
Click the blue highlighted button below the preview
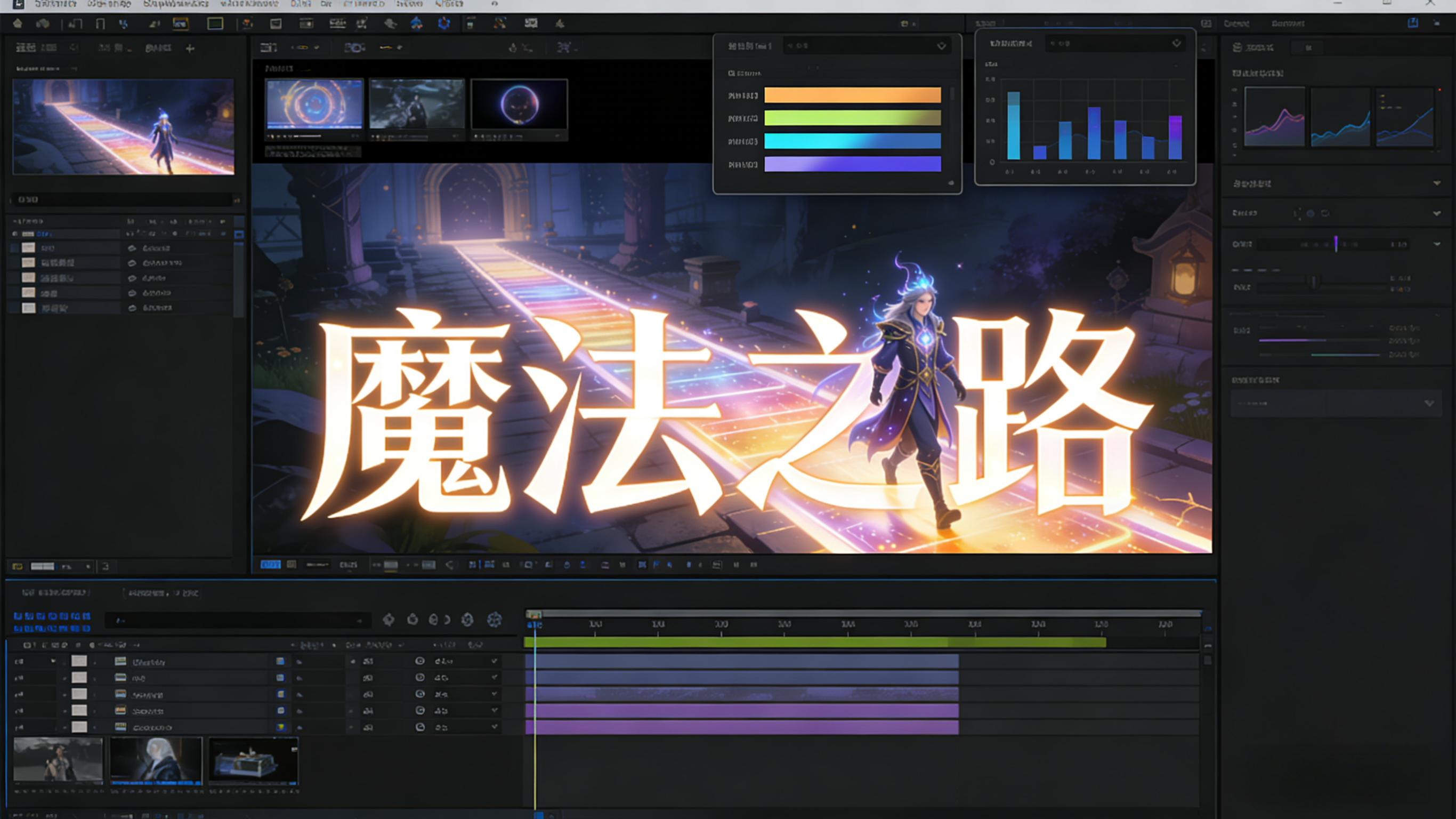coord(270,565)
